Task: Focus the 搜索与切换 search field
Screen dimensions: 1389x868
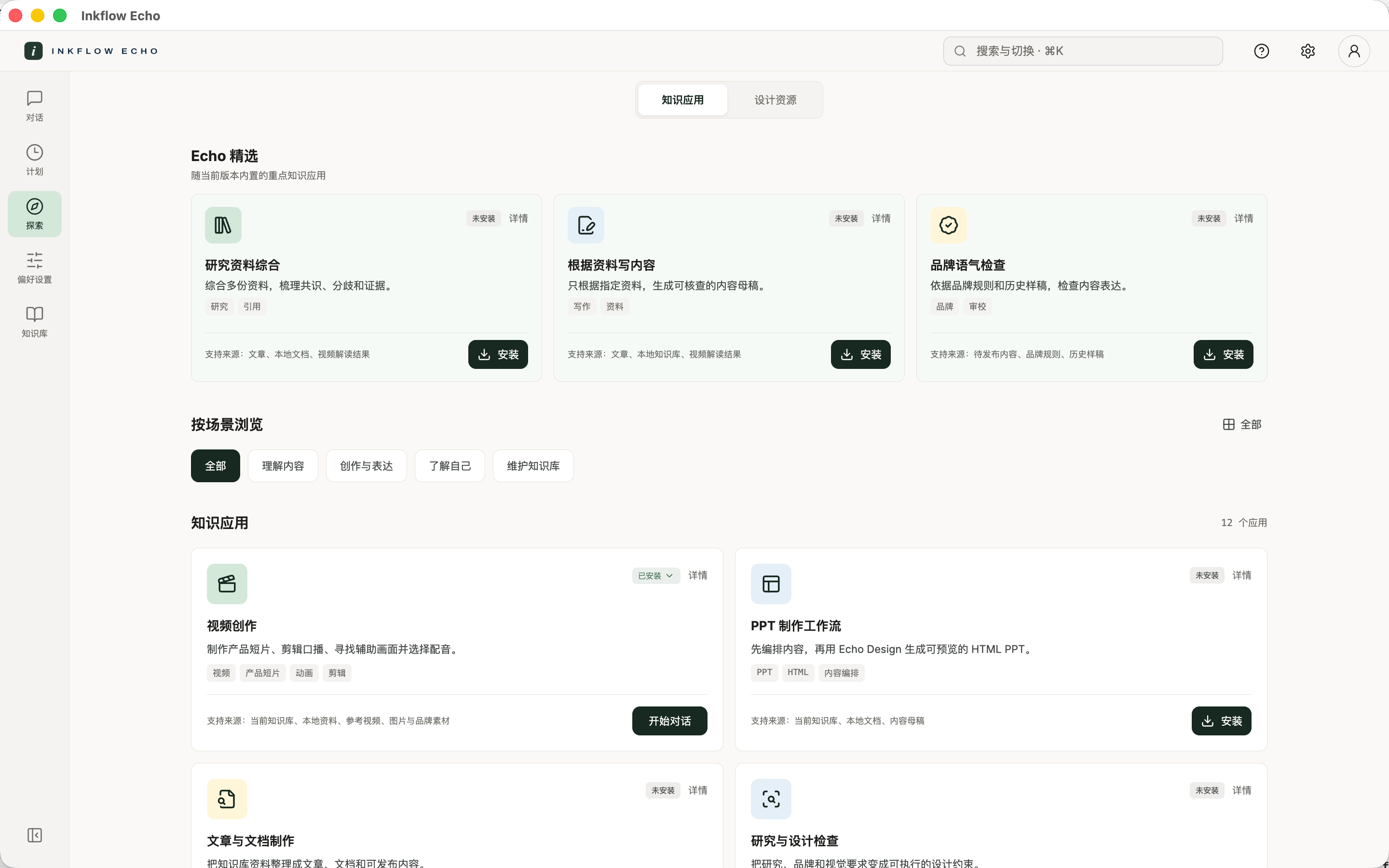Action: coord(1082,51)
